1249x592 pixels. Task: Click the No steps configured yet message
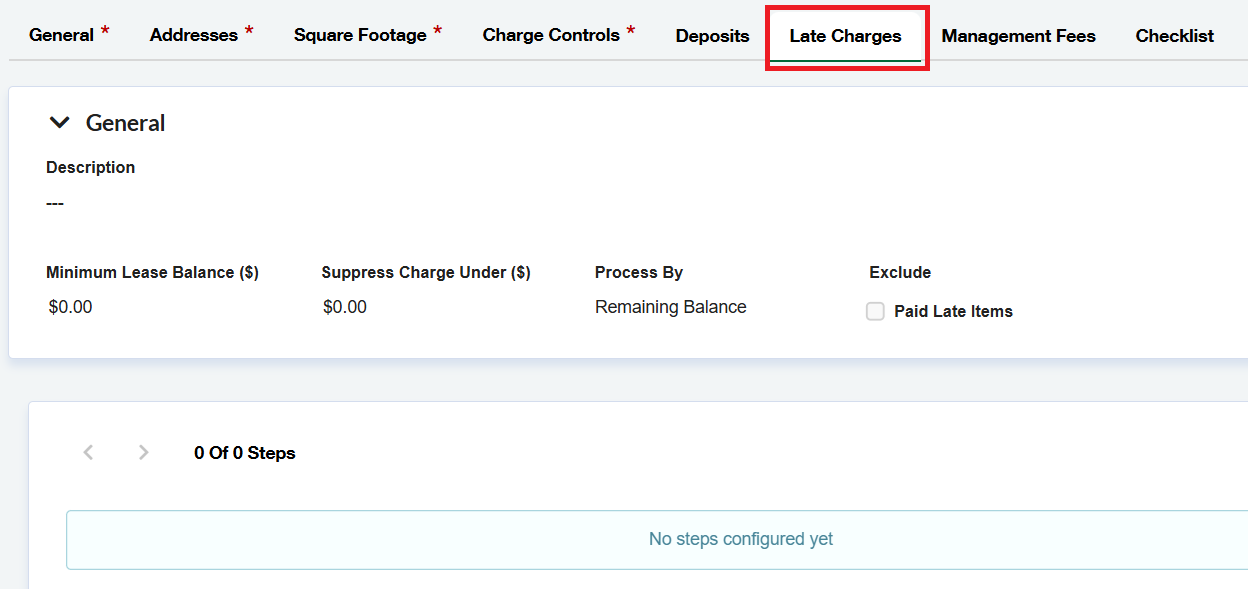pos(741,539)
